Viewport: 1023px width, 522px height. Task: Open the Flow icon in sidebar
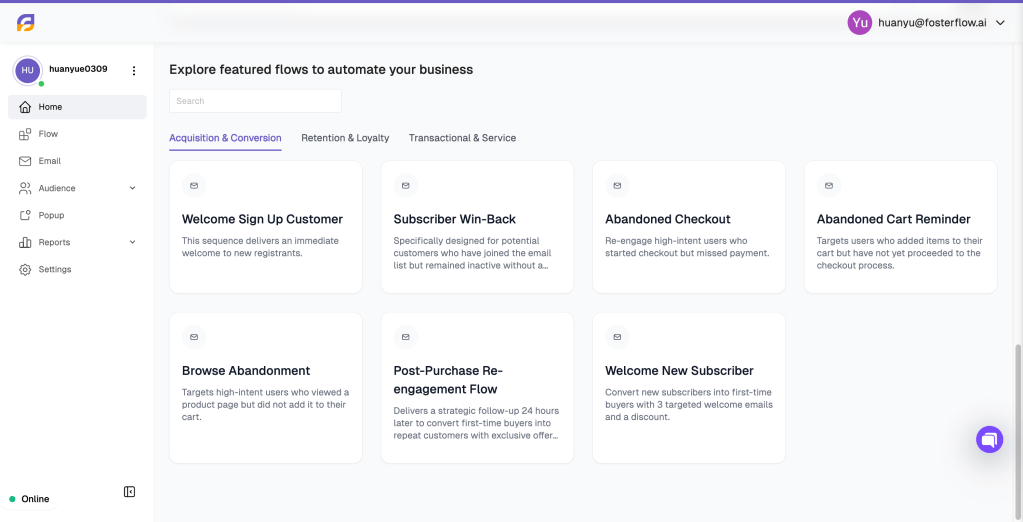click(25, 134)
